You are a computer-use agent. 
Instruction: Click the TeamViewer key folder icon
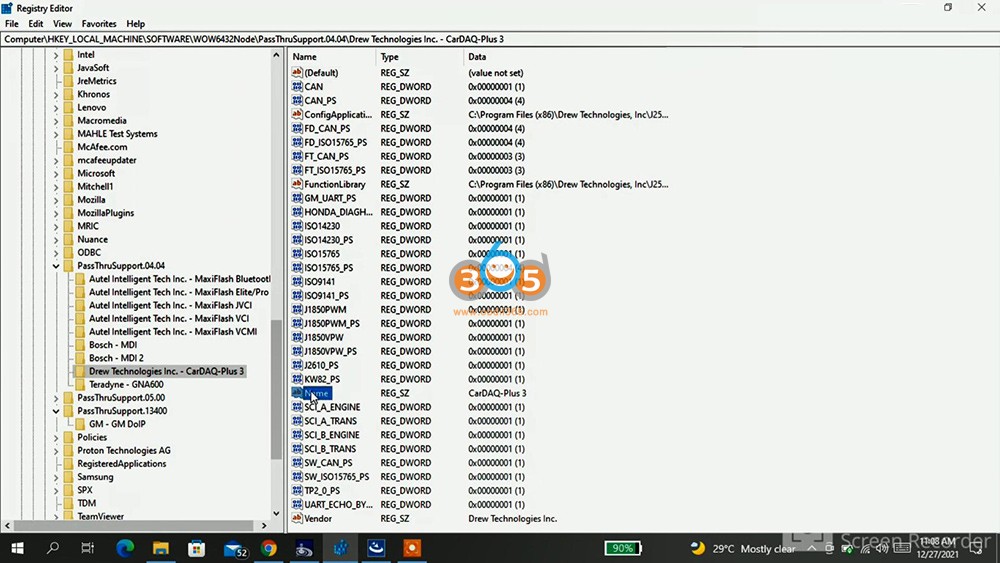[68, 516]
